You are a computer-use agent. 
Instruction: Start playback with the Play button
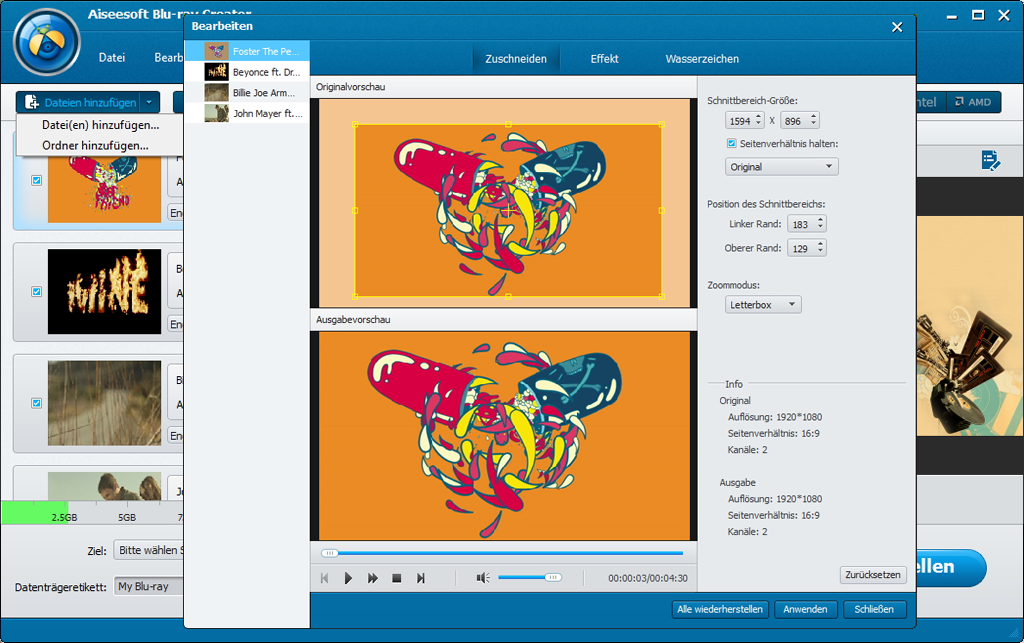tap(348, 577)
